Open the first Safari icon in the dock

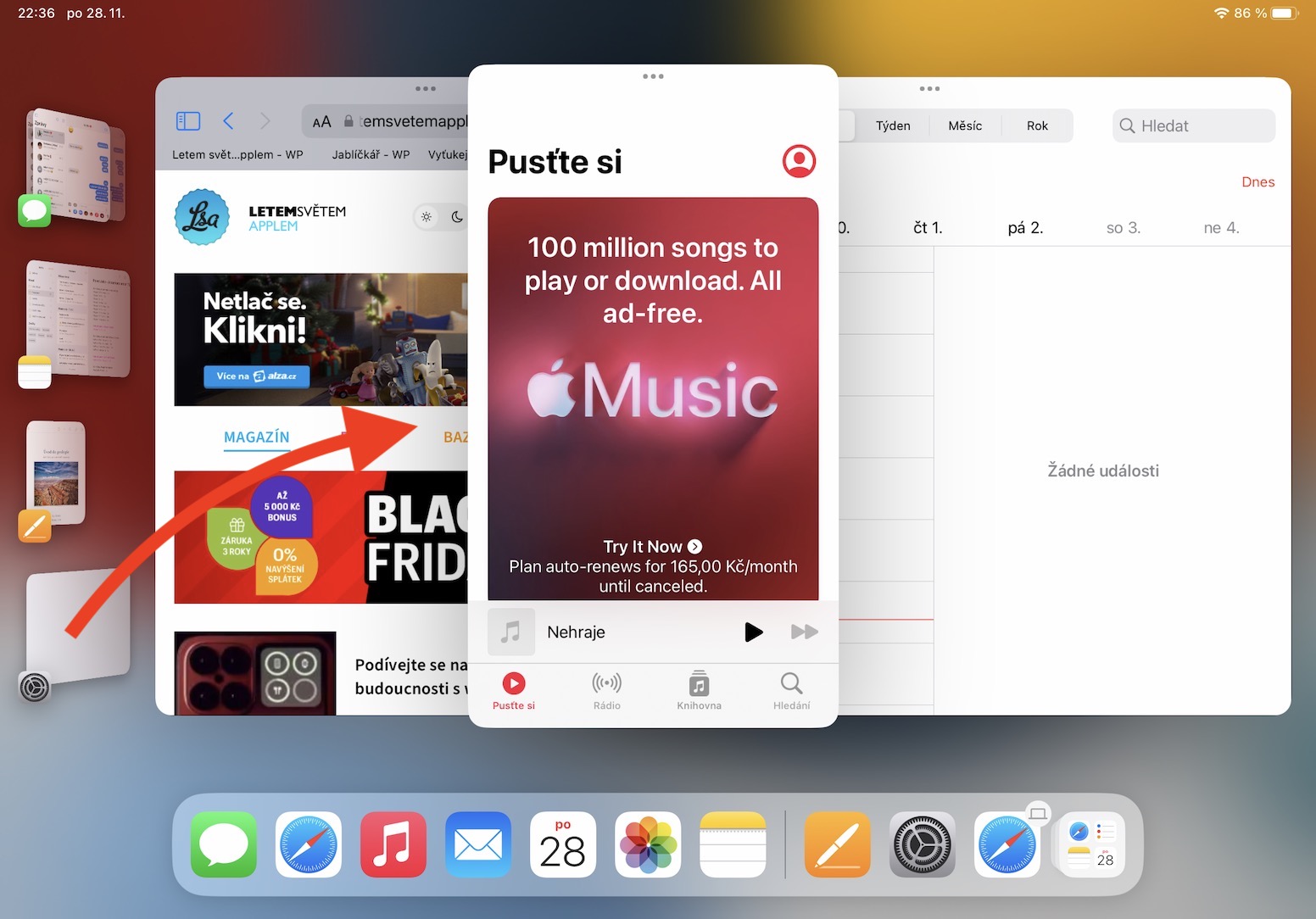pos(309,844)
